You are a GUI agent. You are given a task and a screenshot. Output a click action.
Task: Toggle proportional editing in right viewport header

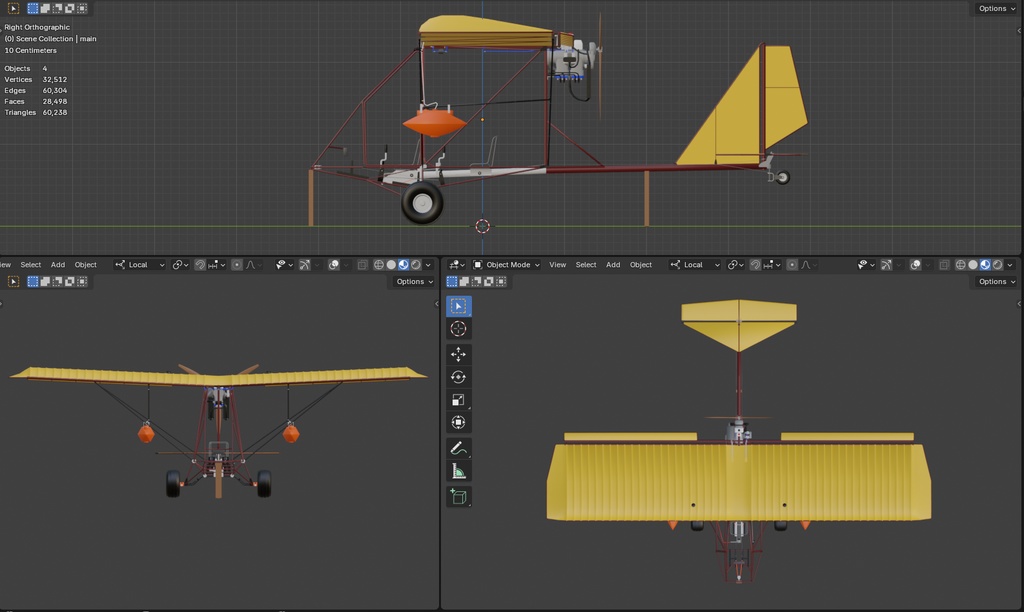click(x=792, y=265)
